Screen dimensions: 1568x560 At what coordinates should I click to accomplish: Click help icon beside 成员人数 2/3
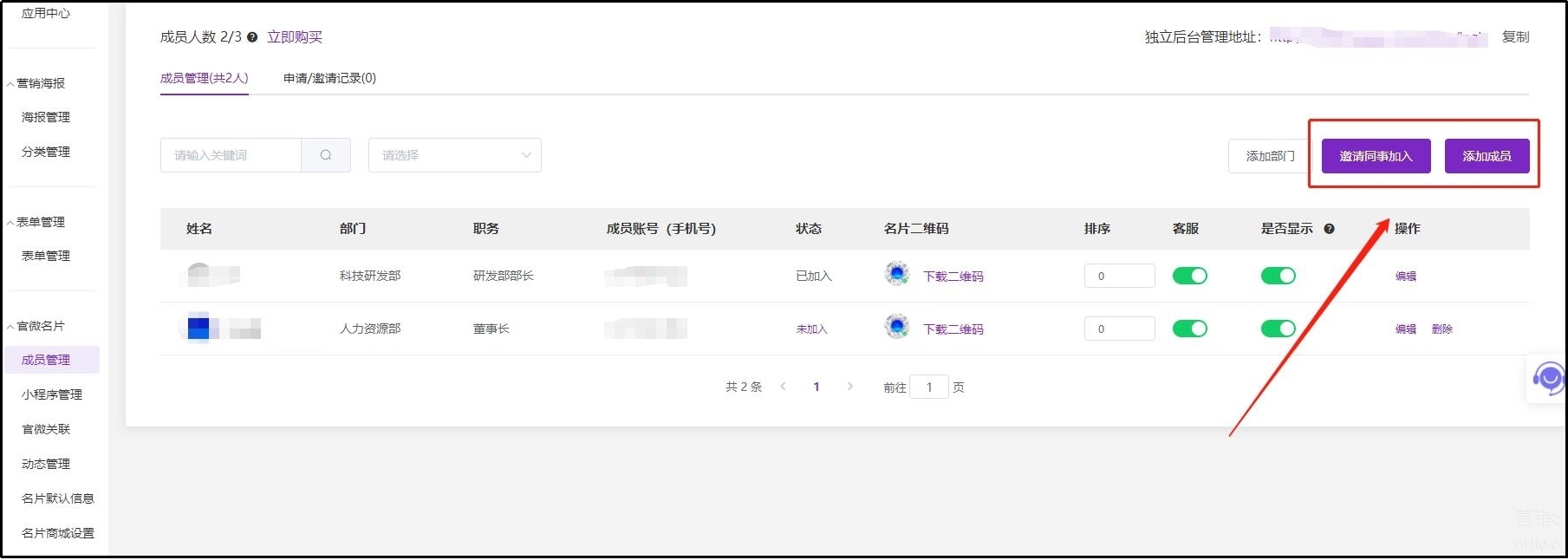[x=252, y=37]
